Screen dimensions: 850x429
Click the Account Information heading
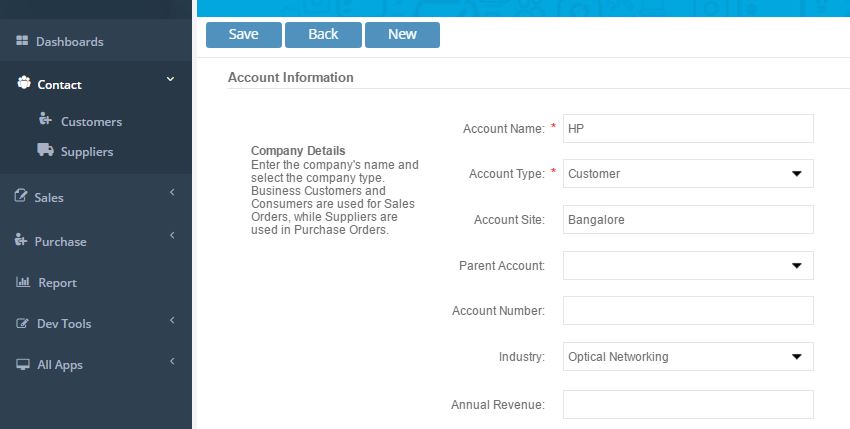(x=291, y=77)
